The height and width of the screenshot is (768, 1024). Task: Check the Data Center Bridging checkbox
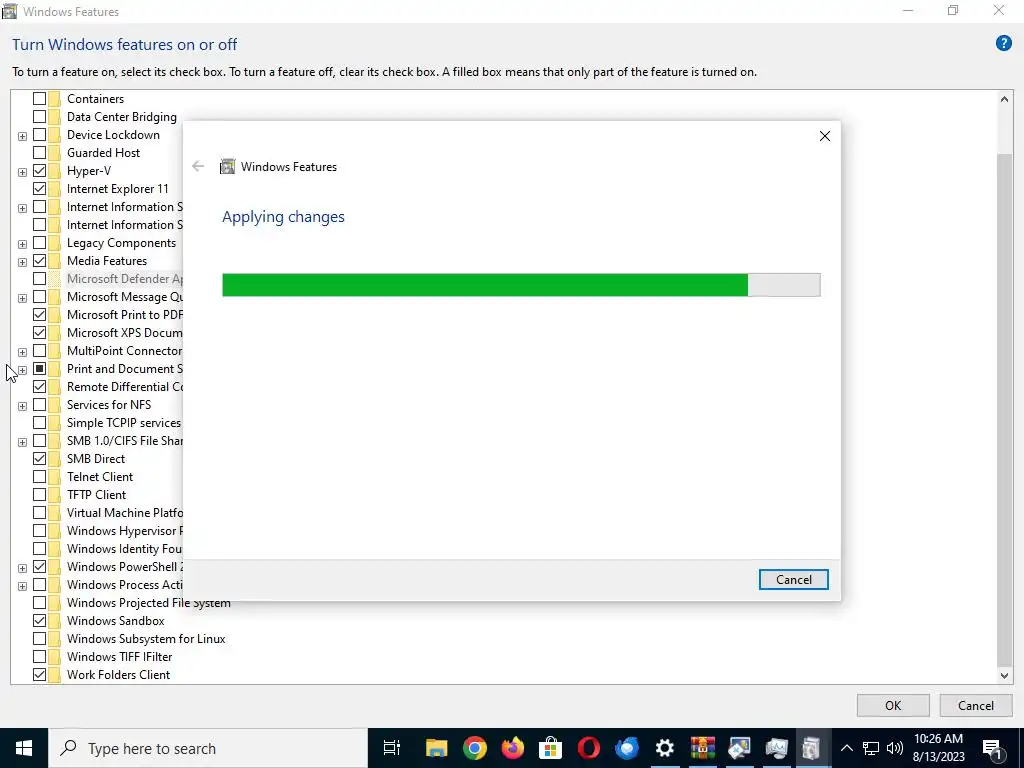(x=39, y=117)
